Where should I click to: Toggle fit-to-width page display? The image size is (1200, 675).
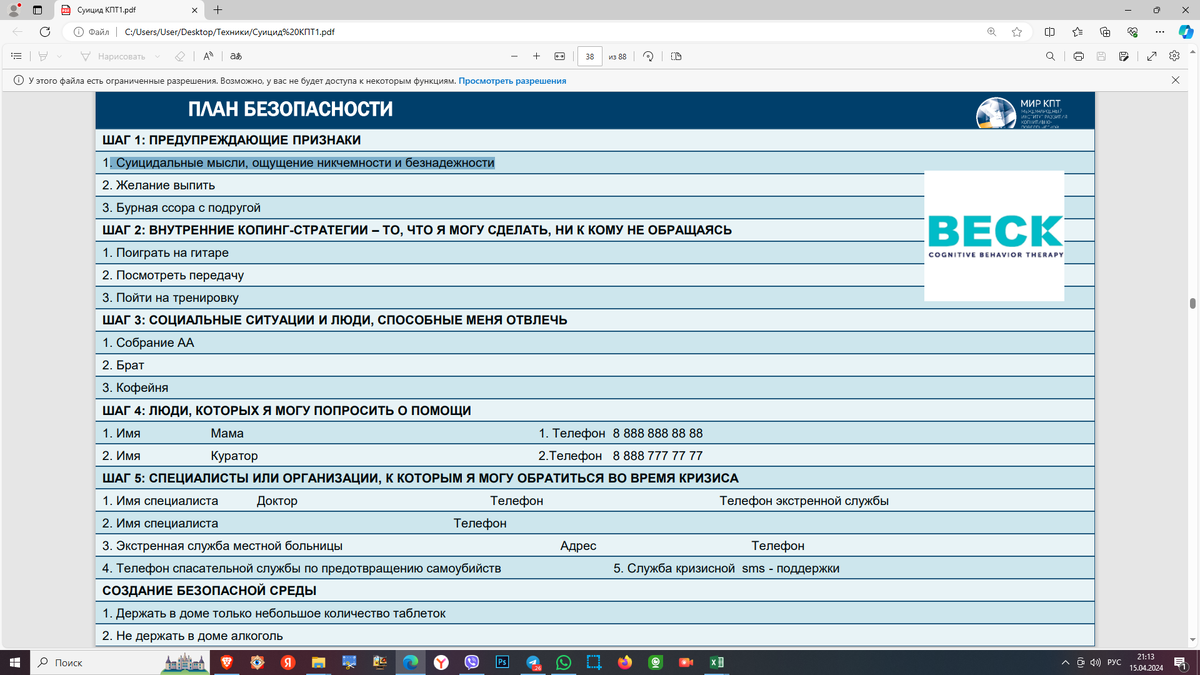[x=559, y=56]
